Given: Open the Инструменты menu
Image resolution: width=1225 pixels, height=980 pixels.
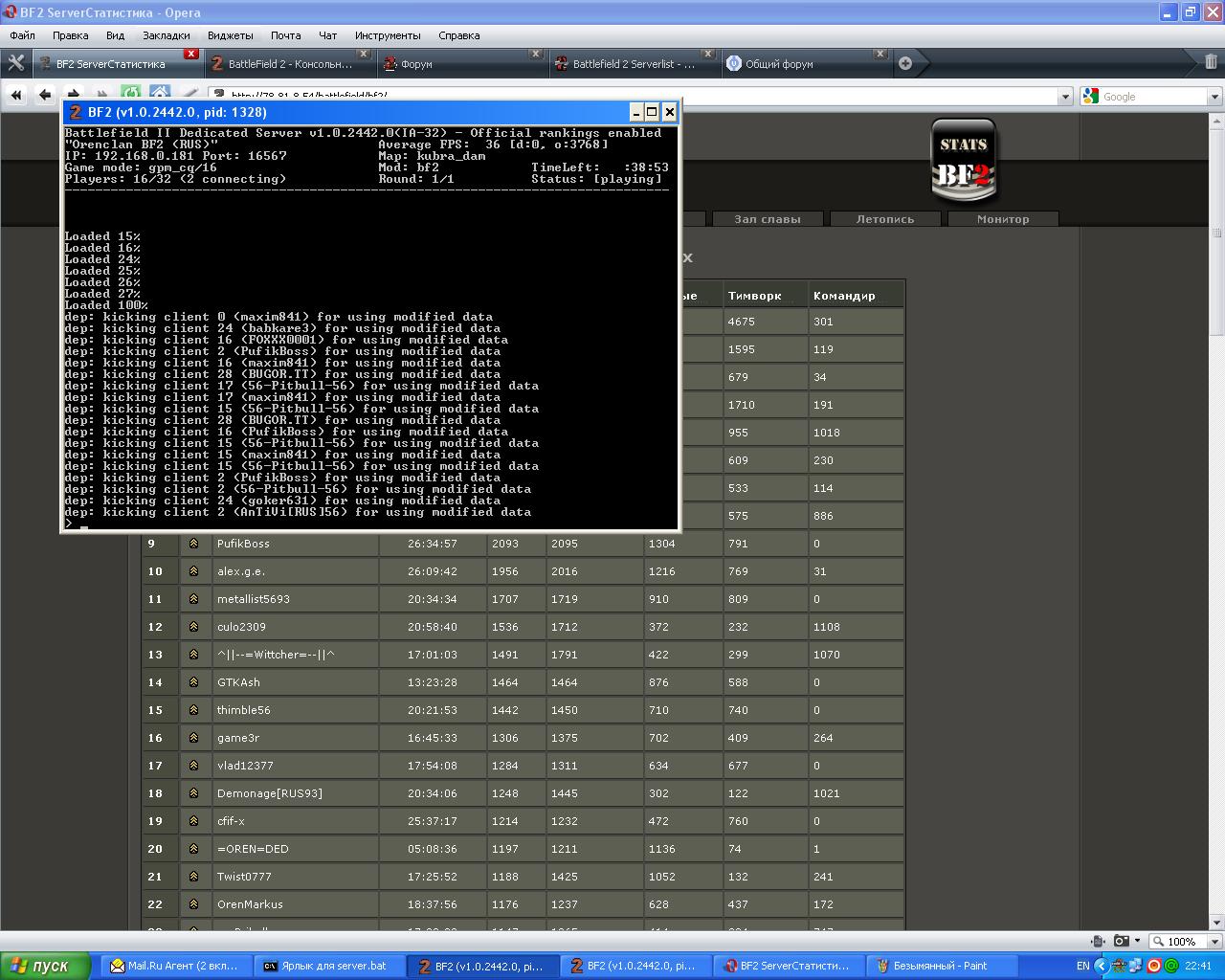Looking at the screenshot, I should coord(388,35).
